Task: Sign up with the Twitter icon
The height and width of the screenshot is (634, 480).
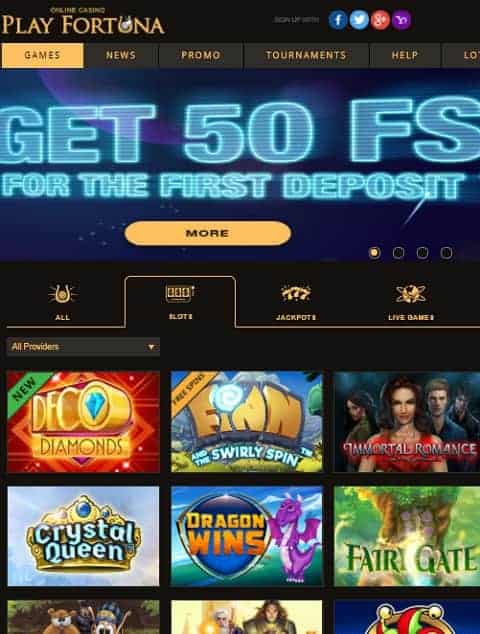Action: click(359, 20)
